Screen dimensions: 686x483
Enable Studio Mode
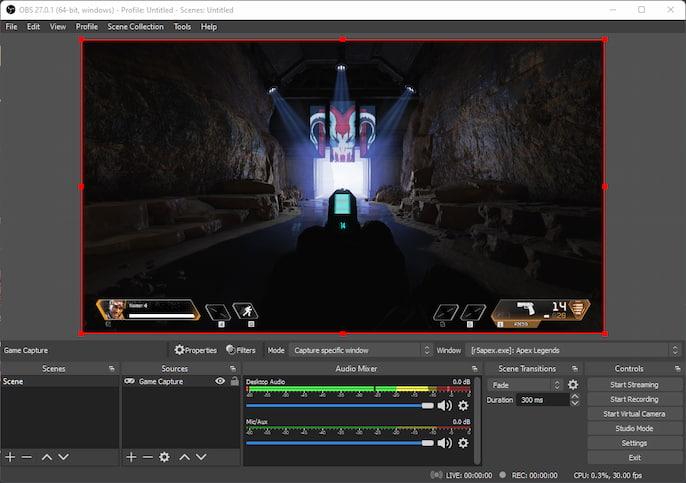[634, 428]
